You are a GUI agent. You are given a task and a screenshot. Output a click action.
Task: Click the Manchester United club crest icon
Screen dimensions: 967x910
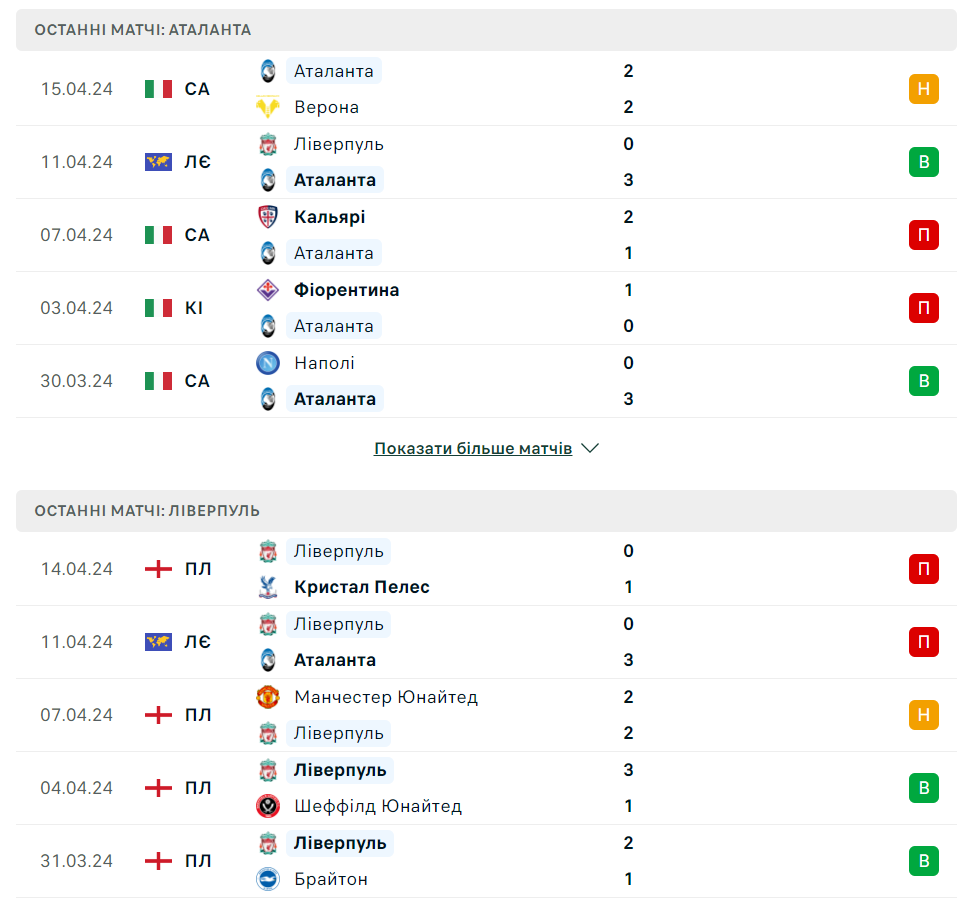tap(267, 697)
